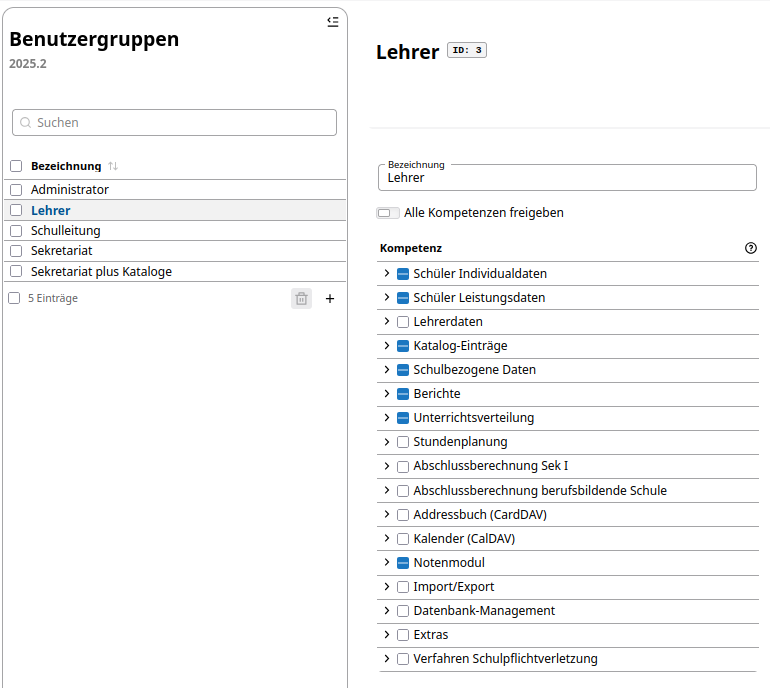Select the Sekretariat group name
The width and height of the screenshot is (770, 688).
61,251
